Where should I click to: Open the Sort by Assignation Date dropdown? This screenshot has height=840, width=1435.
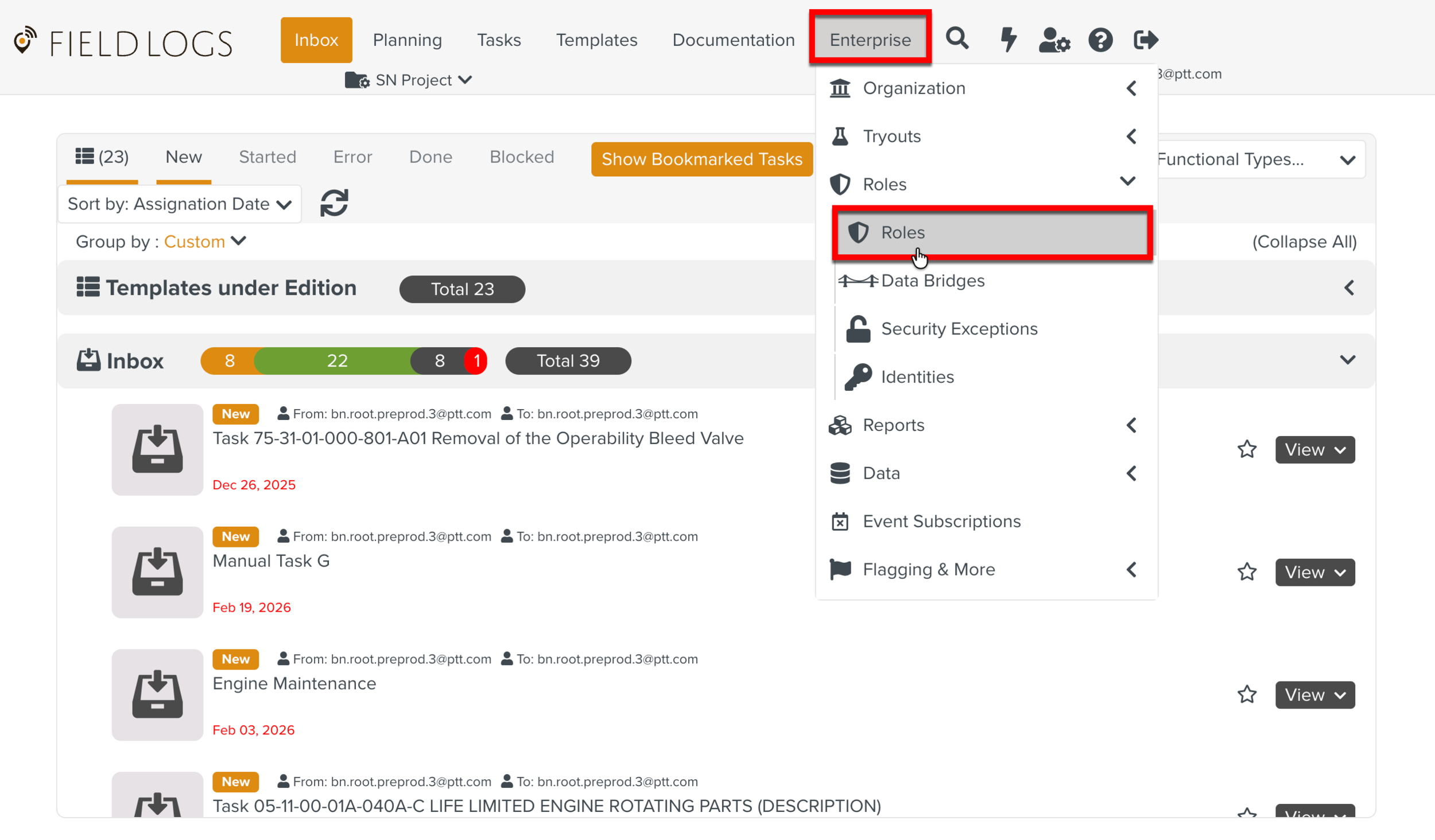180,204
